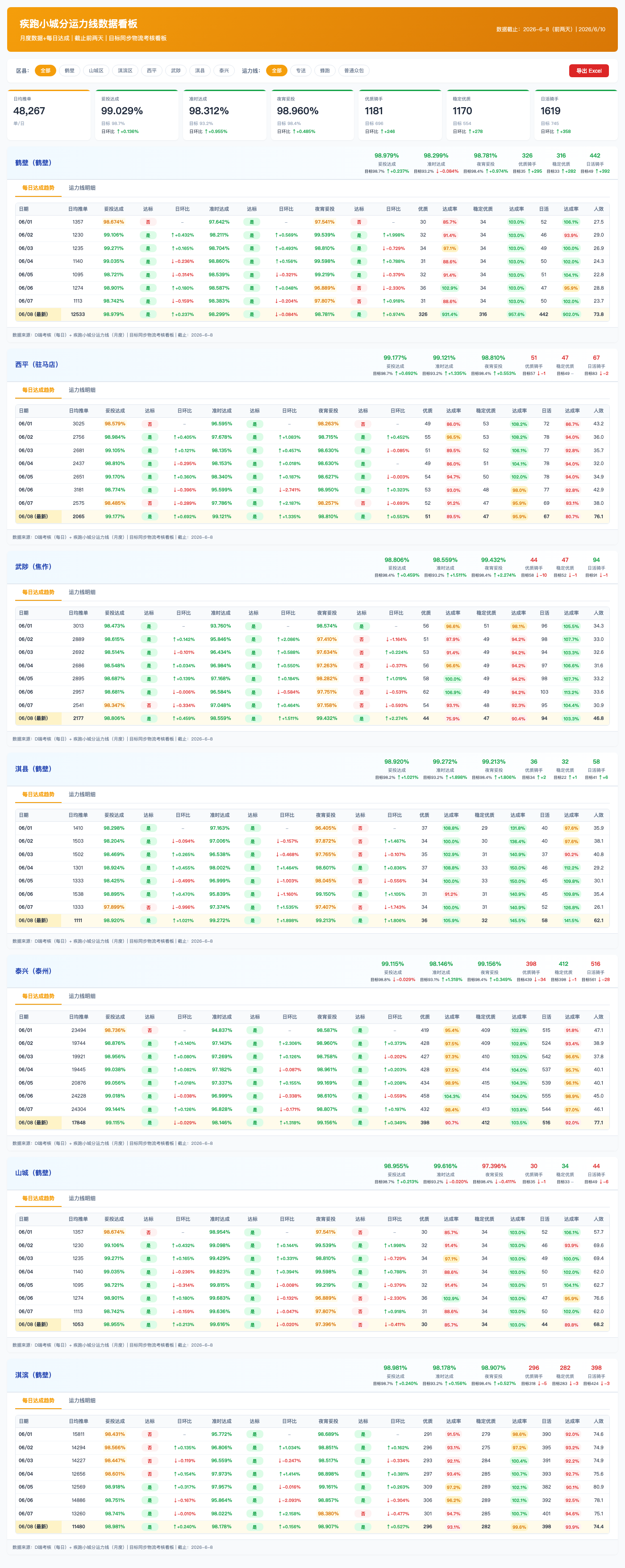Click the 妥投达成 99.029% summary card
Screen dimensions: 625x1568
137,115
